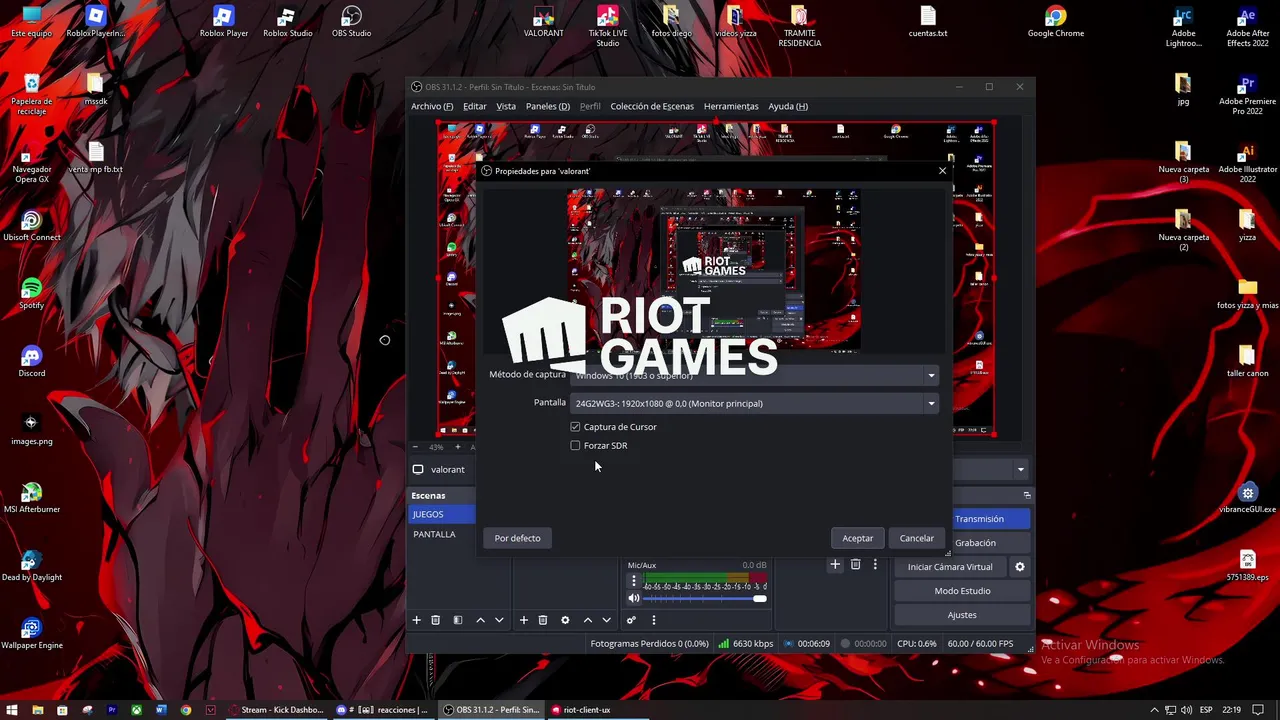Image resolution: width=1280 pixels, height=720 pixels.
Task: Click Cancelar in properties dialog
Action: point(916,538)
